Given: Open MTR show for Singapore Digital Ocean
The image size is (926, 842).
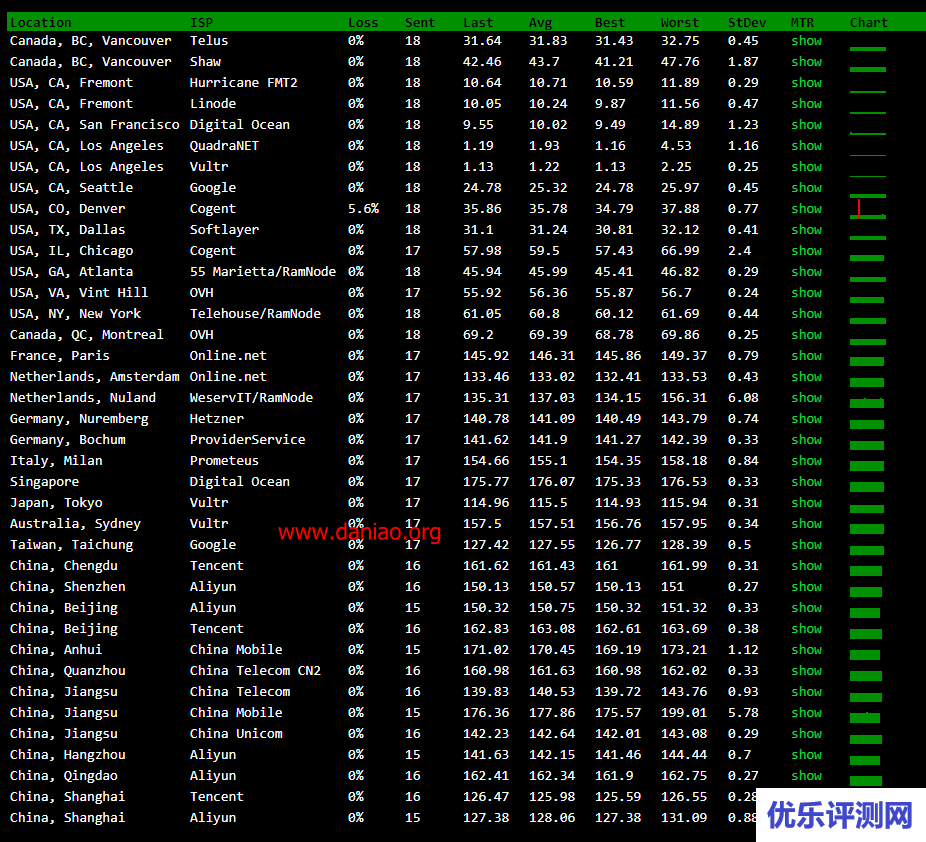Looking at the screenshot, I should tap(806, 482).
